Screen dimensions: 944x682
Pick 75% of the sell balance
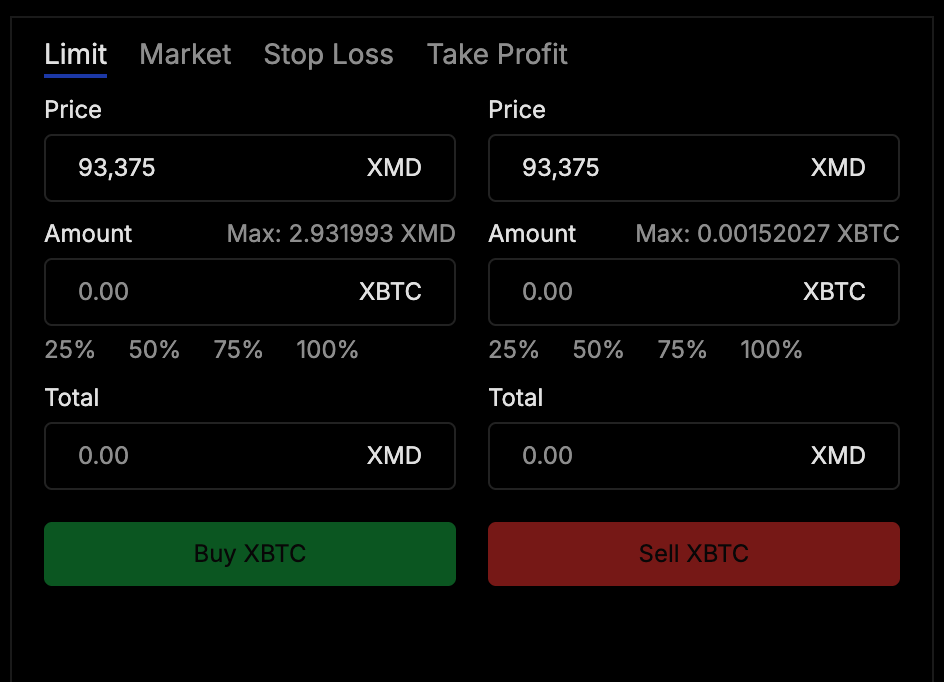coord(682,350)
